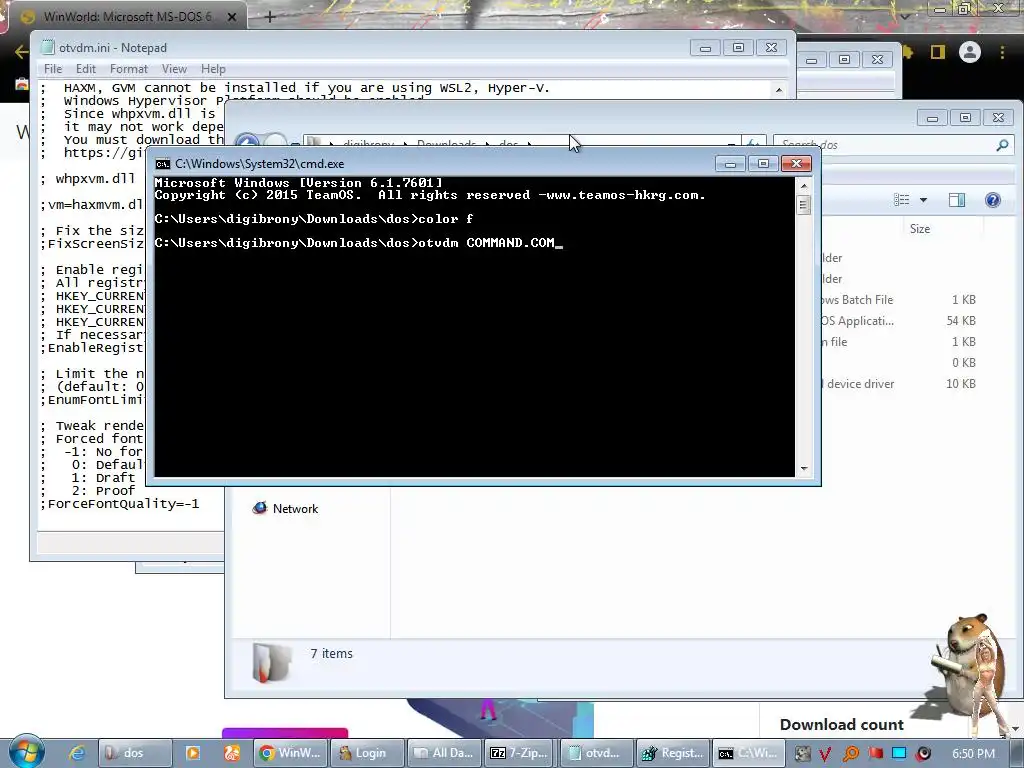
Task: Switch to the cmd.exe taskbar button
Action: 750,753
